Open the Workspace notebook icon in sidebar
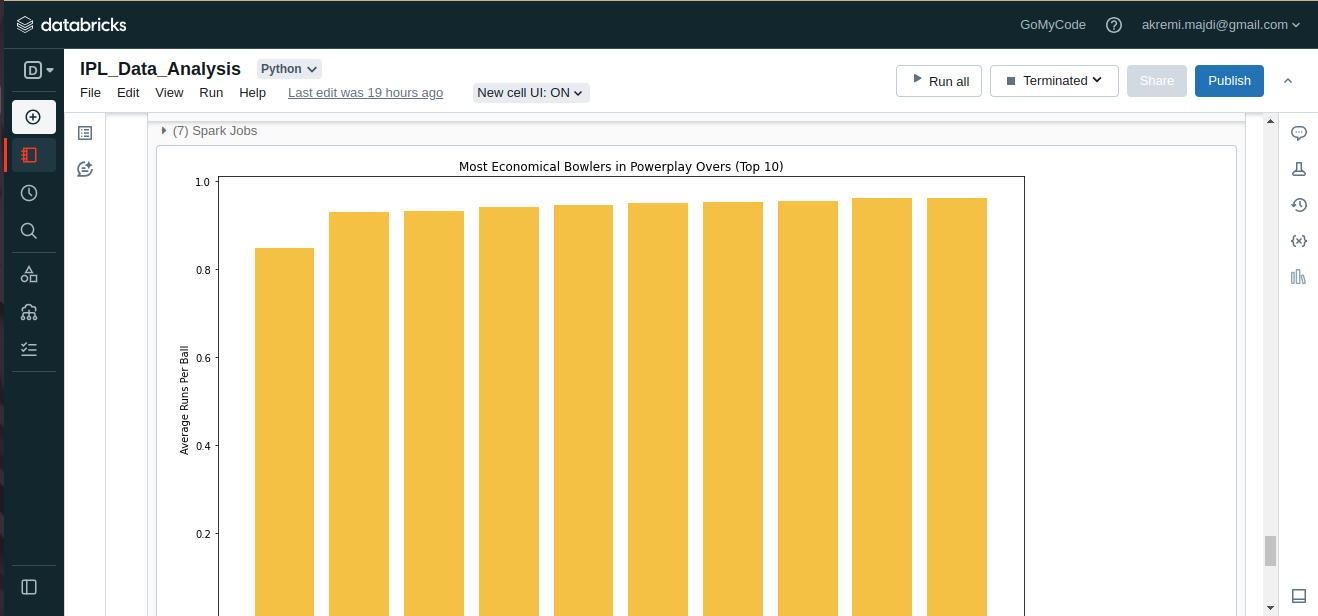This screenshot has height=616, width=1318. point(30,155)
